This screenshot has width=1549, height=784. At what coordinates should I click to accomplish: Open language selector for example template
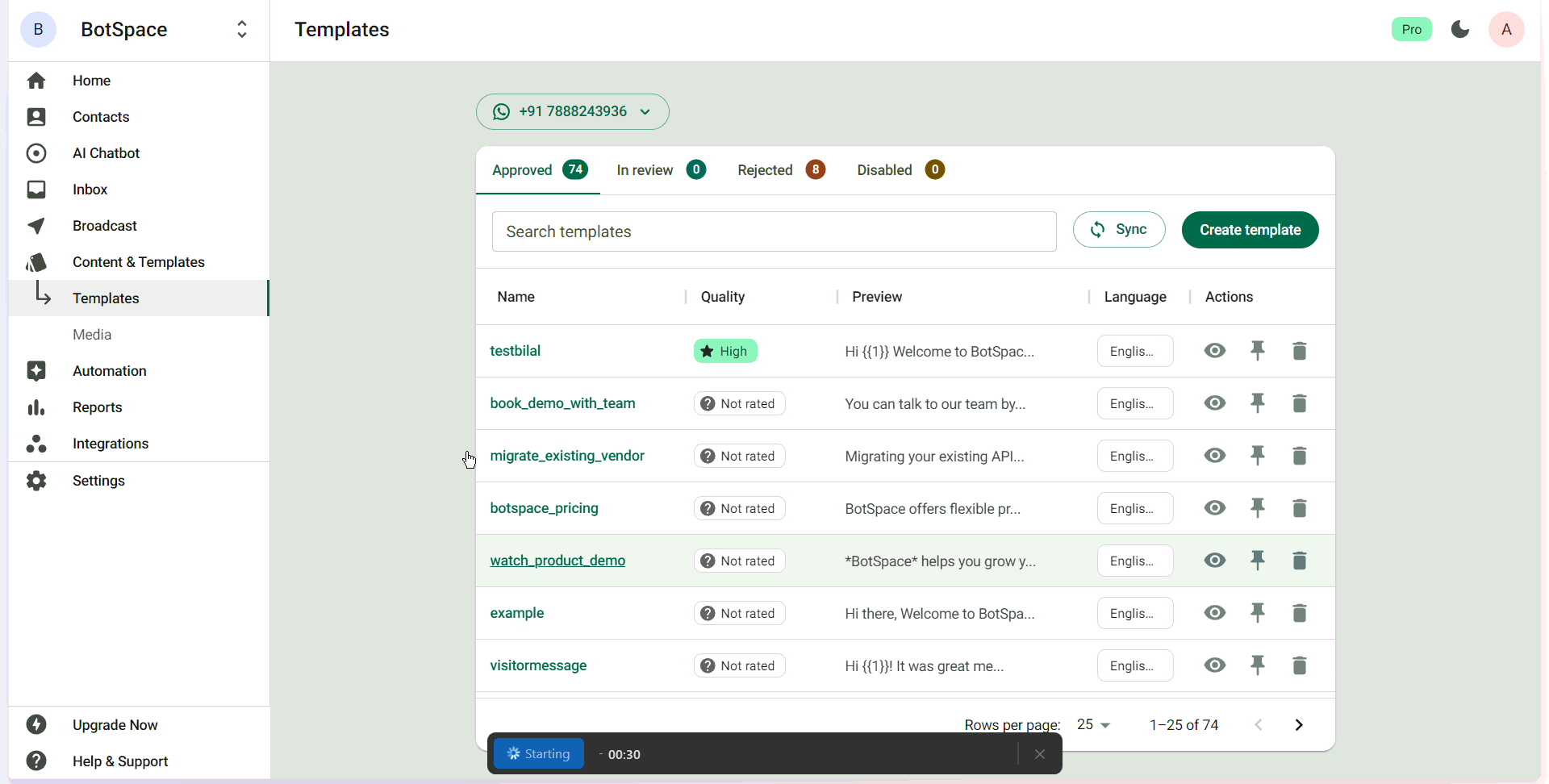click(x=1135, y=613)
